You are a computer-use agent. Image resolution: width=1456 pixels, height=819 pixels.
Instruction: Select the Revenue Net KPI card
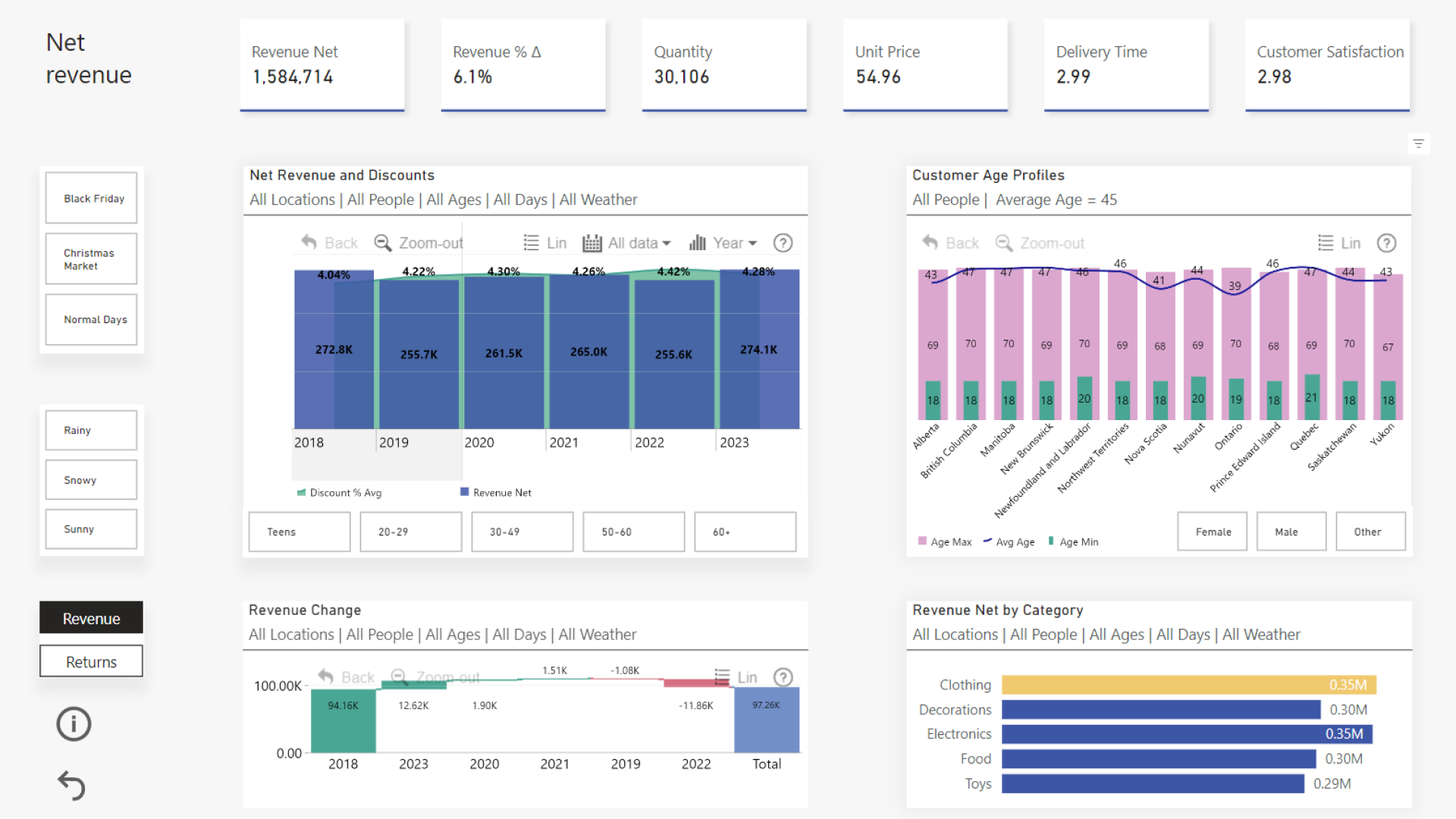pos(322,65)
